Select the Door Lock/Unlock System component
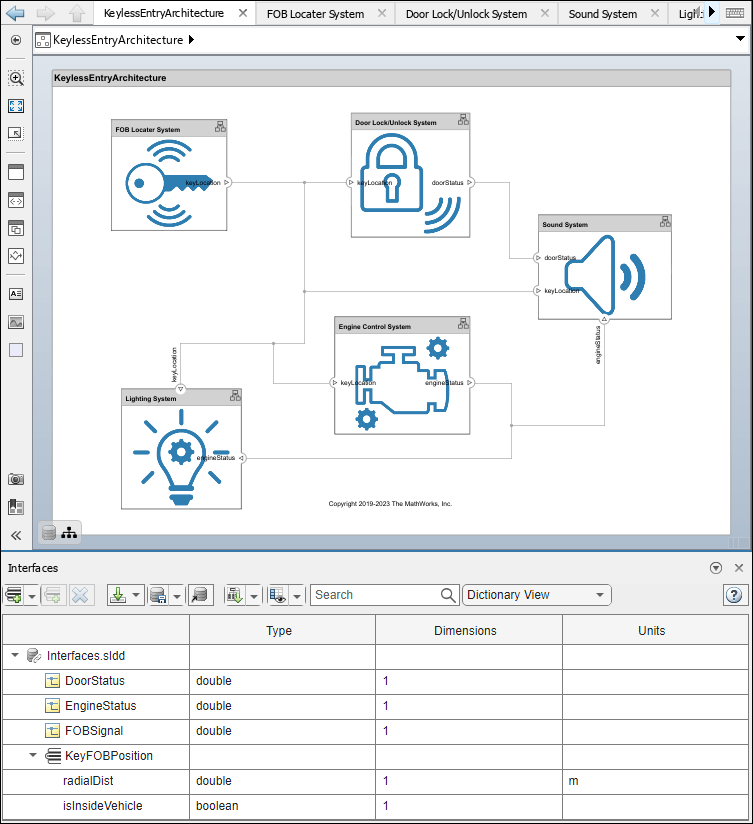 click(410, 175)
